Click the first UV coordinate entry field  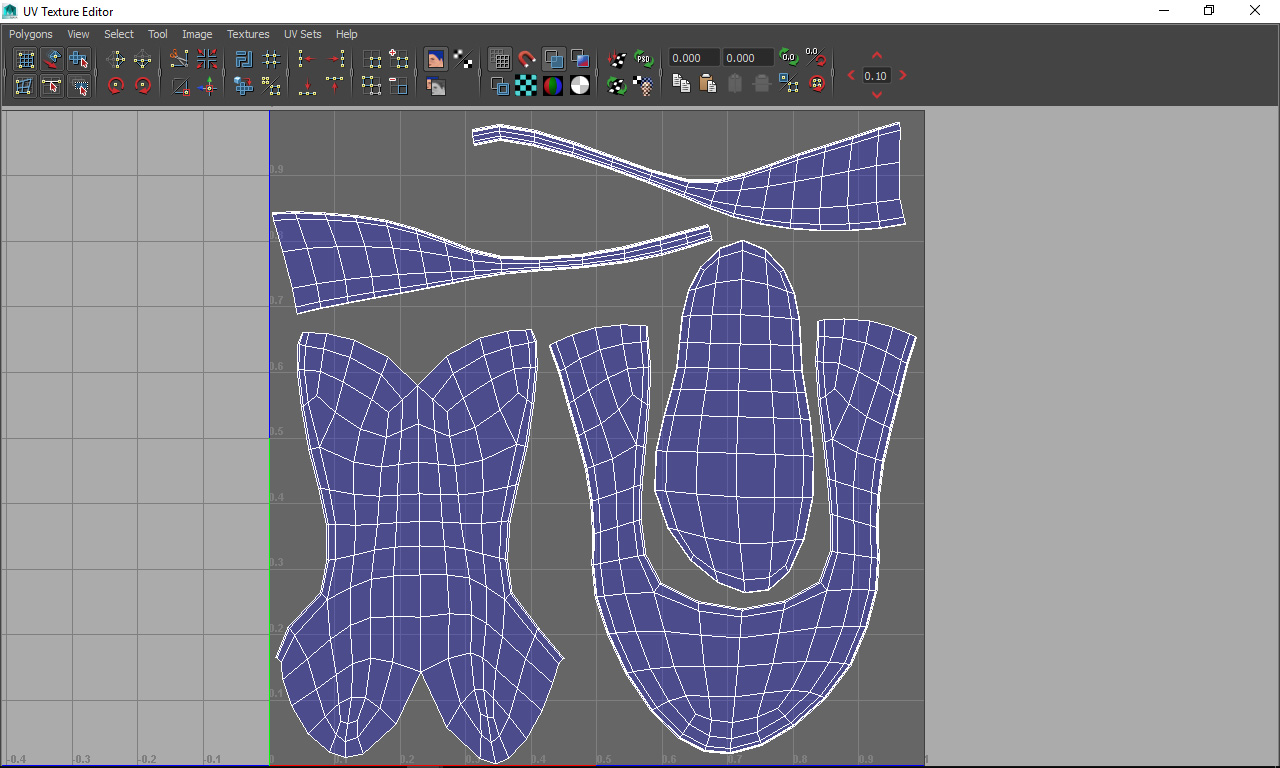click(694, 58)
